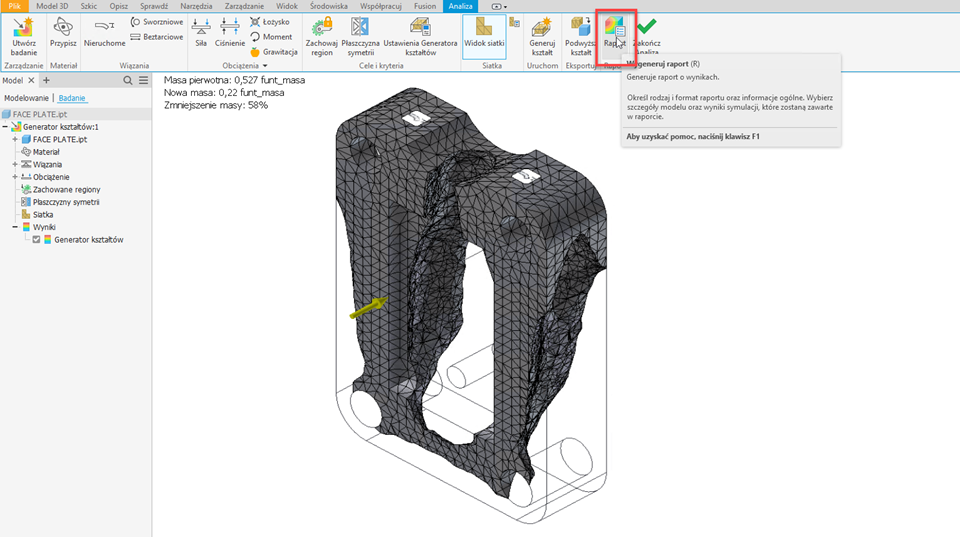Switch to Widok tab

[287, 6]
